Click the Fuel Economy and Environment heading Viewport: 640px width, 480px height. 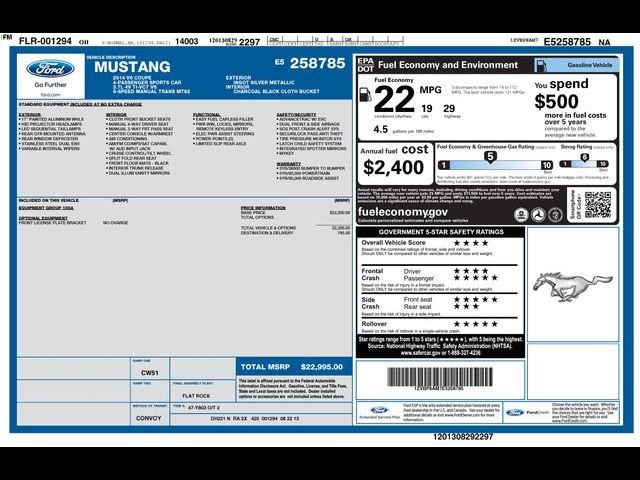click(448, 65)
